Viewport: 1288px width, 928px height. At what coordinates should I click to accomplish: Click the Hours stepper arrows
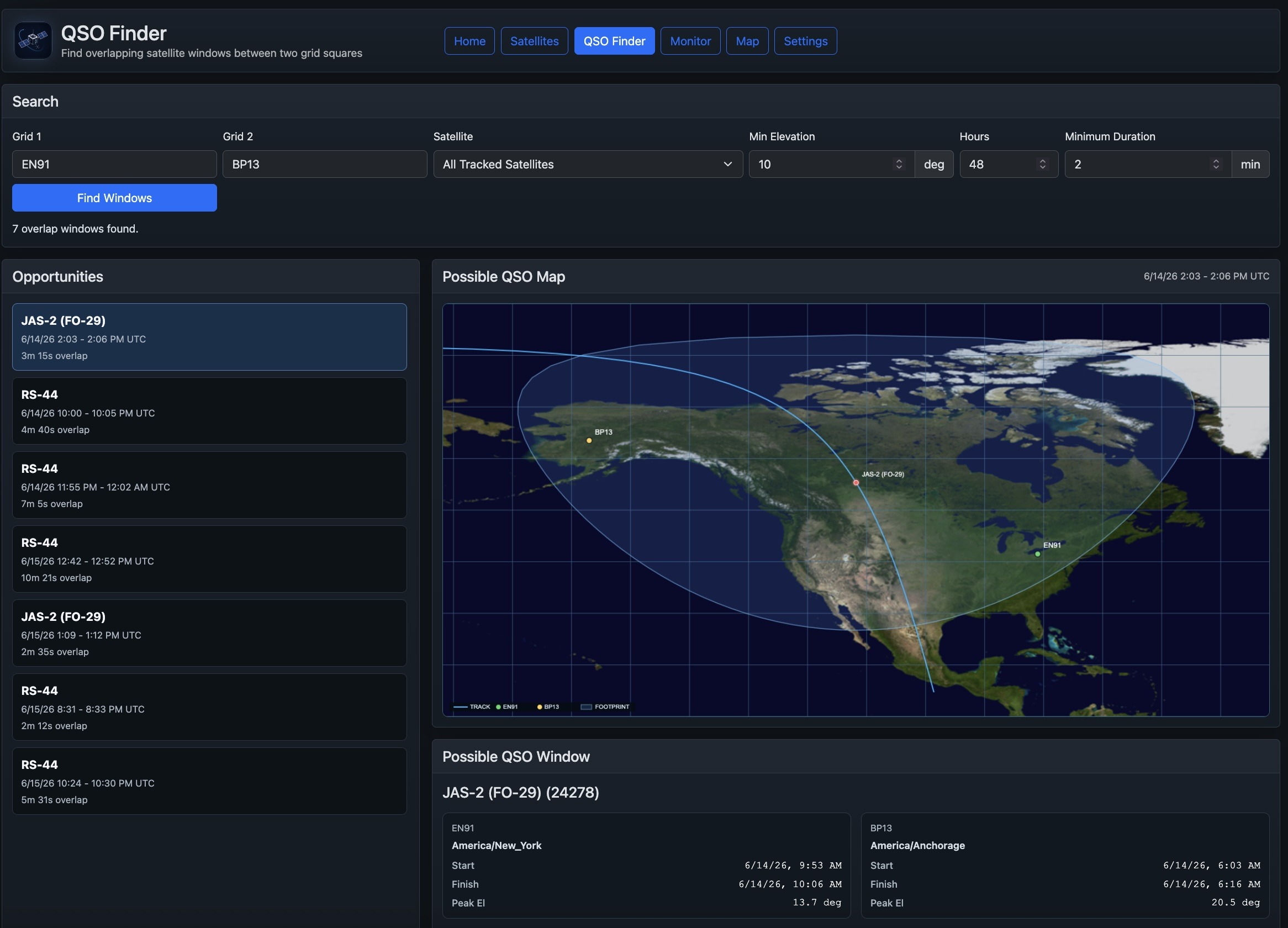pyautogui.click(x=1043, y=164)
